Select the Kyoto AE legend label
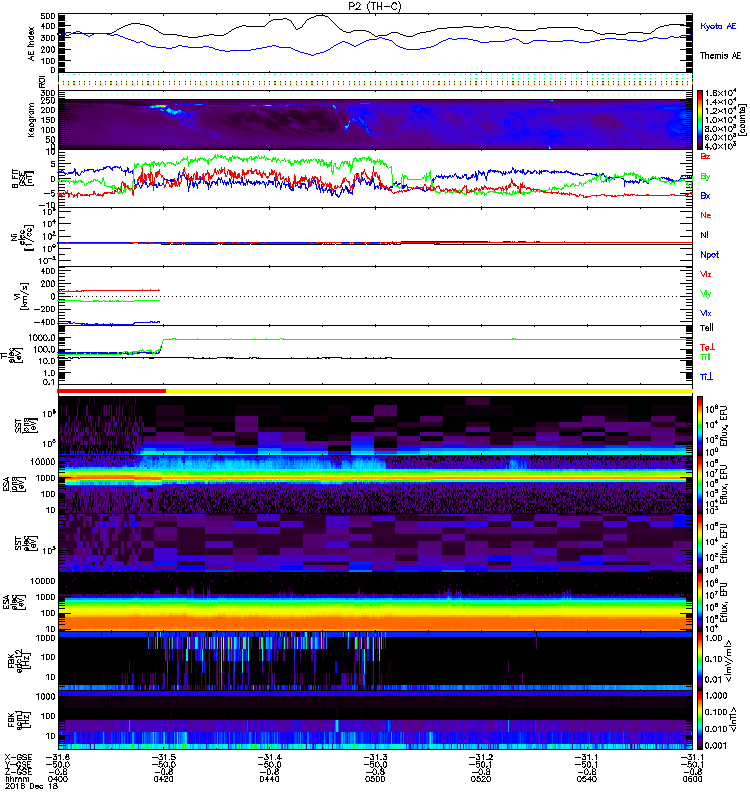Screen dimensions: 750x800 click(x=718, y=26)
